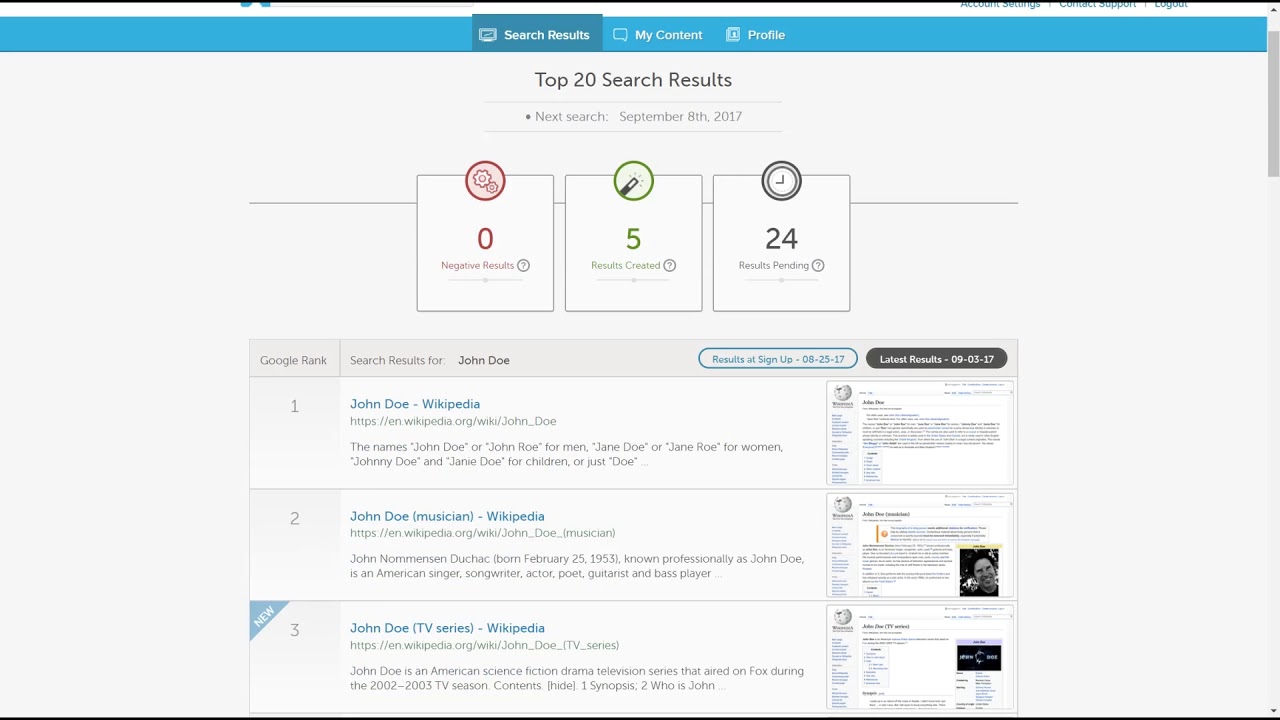Screen dimensions: 1280x720
Task: Click the 24 results pending count
Action: (781, 238)
